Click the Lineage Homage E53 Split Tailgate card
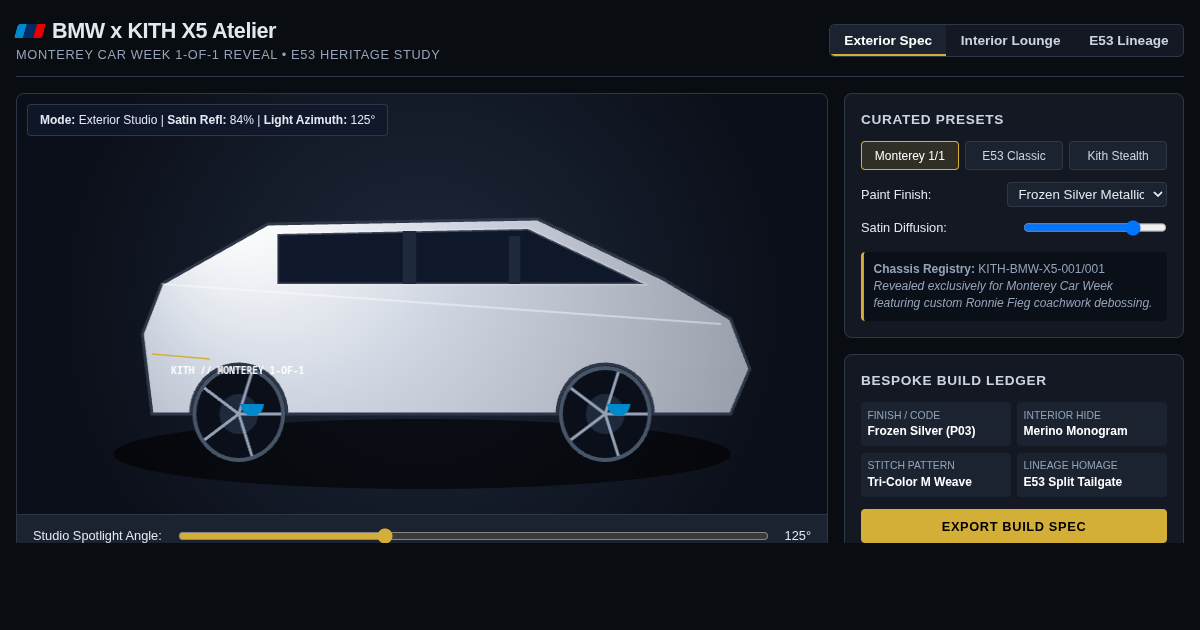This screenshot has height=630, width=1200. coord(1092,475)
